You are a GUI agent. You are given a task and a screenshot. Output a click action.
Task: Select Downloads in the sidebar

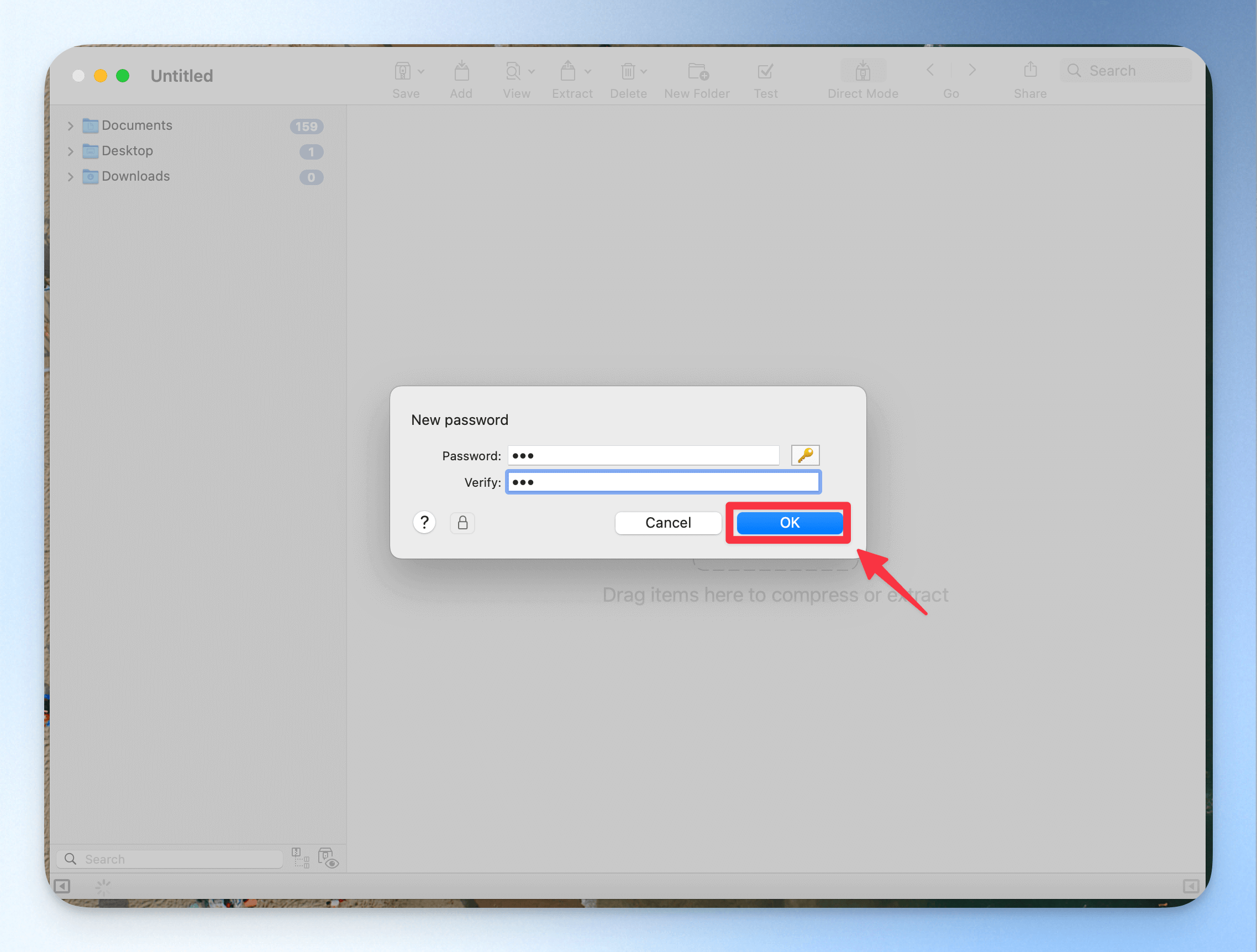click(136, 176)
